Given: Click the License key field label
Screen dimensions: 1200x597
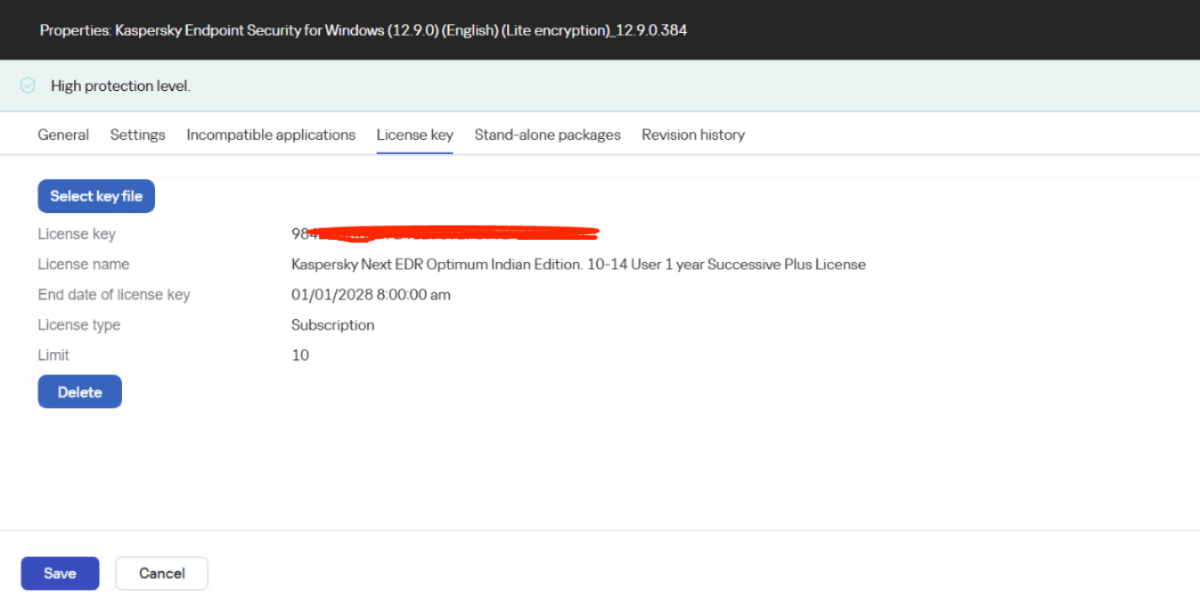Looking at the screenshot, I should pyautogui.click(x=77, y=234).
